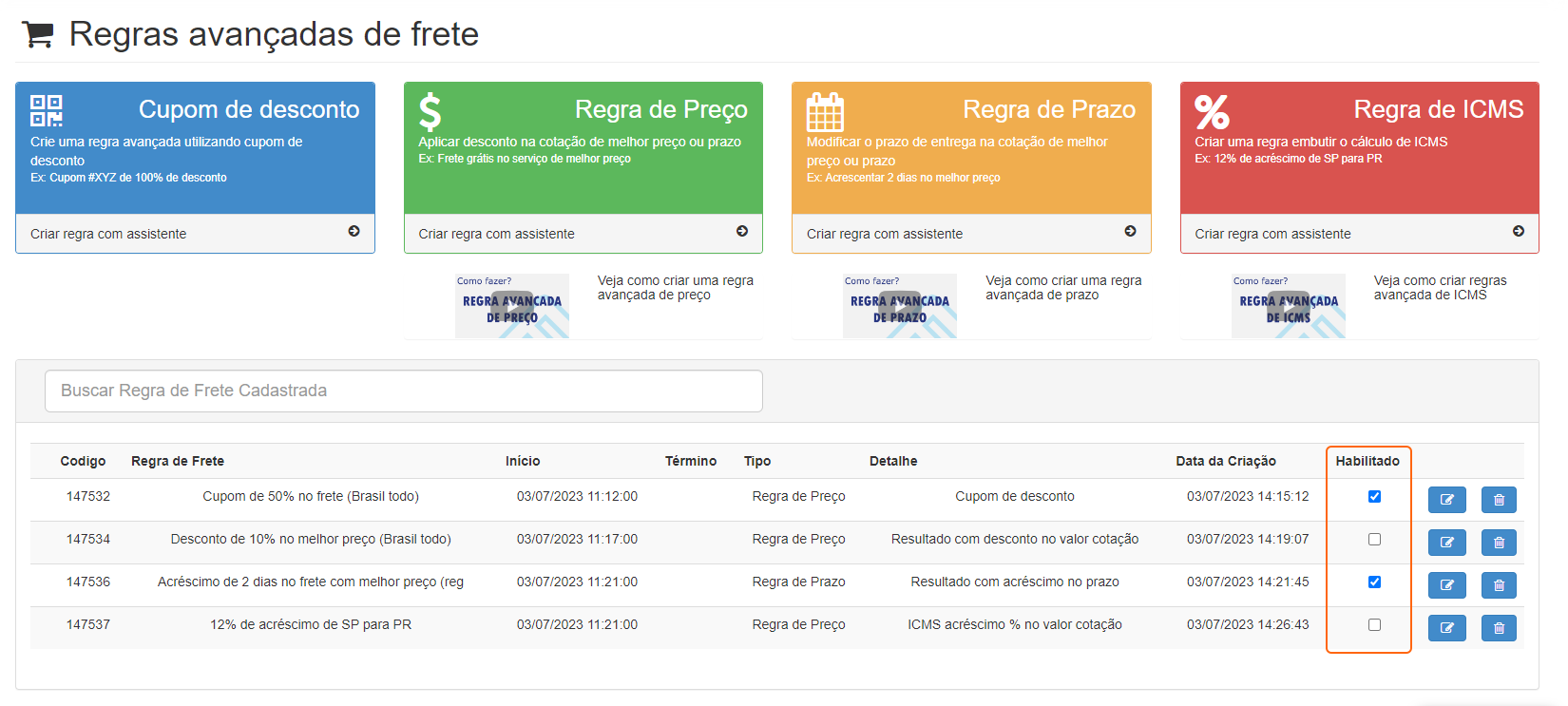Image resolution: width=1568 pixels, height=706 pixels.
Task: Click arrow icon in Regra de ICMS card
Action: coord(1518,232)
